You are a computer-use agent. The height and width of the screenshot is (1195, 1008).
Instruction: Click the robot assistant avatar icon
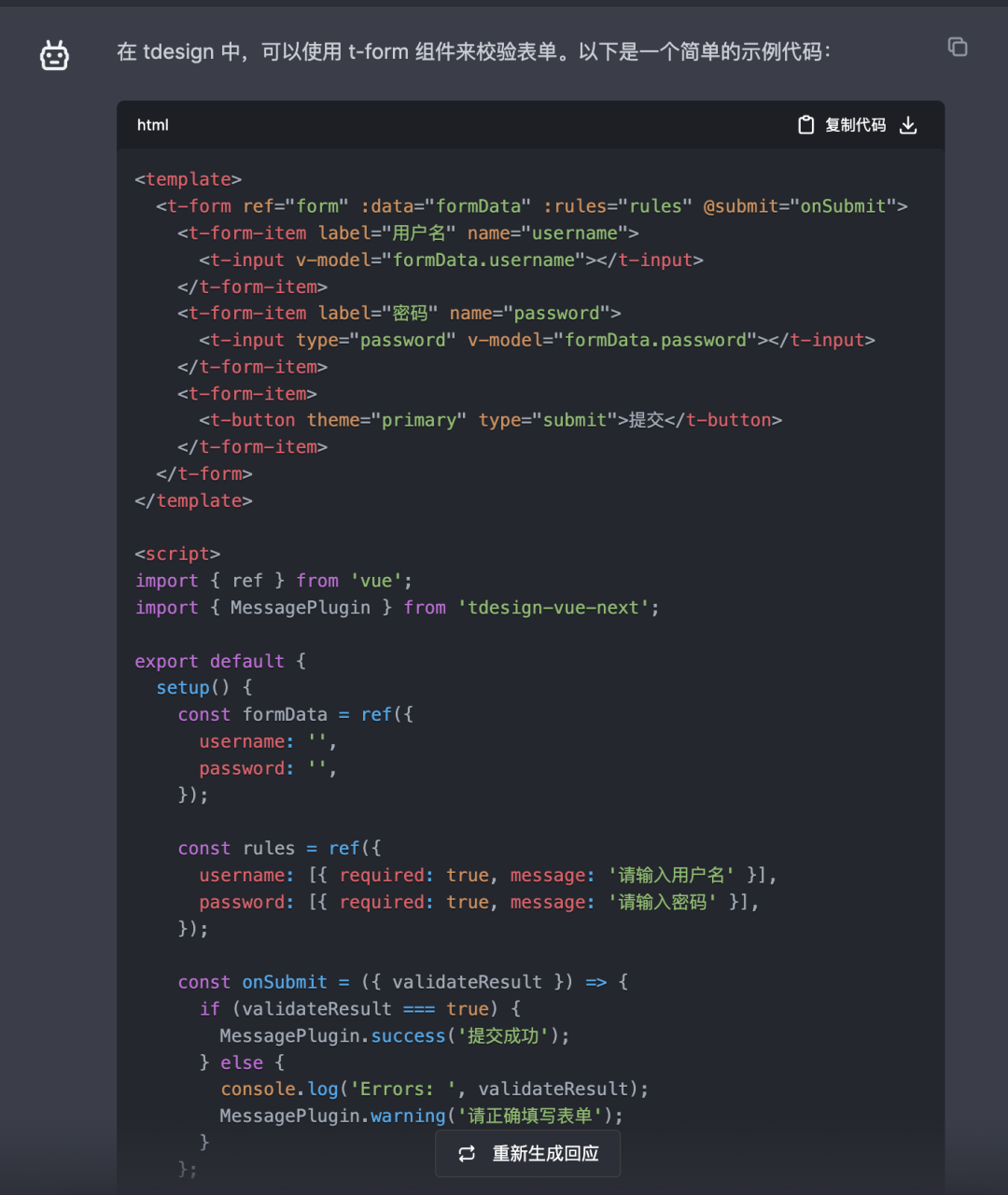54,56
